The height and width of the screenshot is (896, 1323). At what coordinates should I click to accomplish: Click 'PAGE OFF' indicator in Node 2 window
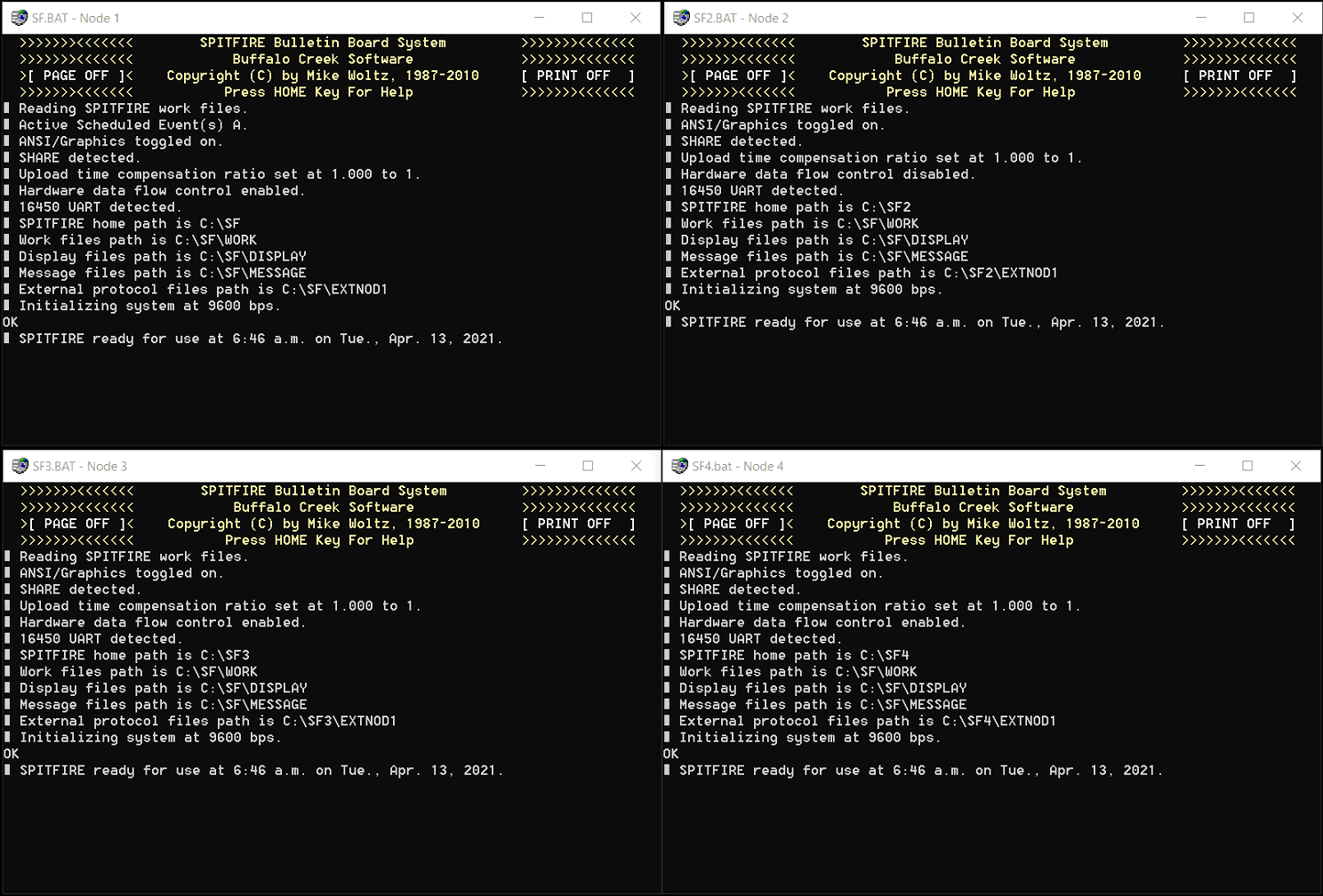(x=738, y=76)
